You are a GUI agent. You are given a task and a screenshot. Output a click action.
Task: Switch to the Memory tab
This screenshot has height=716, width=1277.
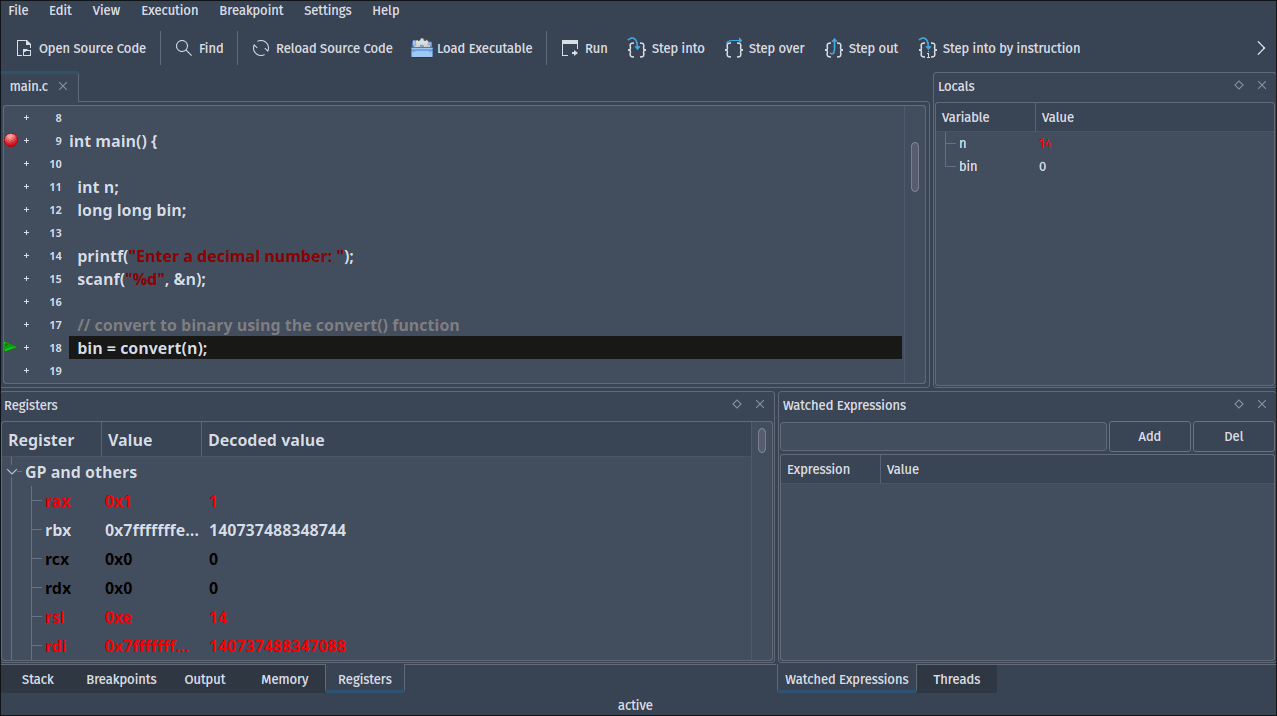coord(284,679)
